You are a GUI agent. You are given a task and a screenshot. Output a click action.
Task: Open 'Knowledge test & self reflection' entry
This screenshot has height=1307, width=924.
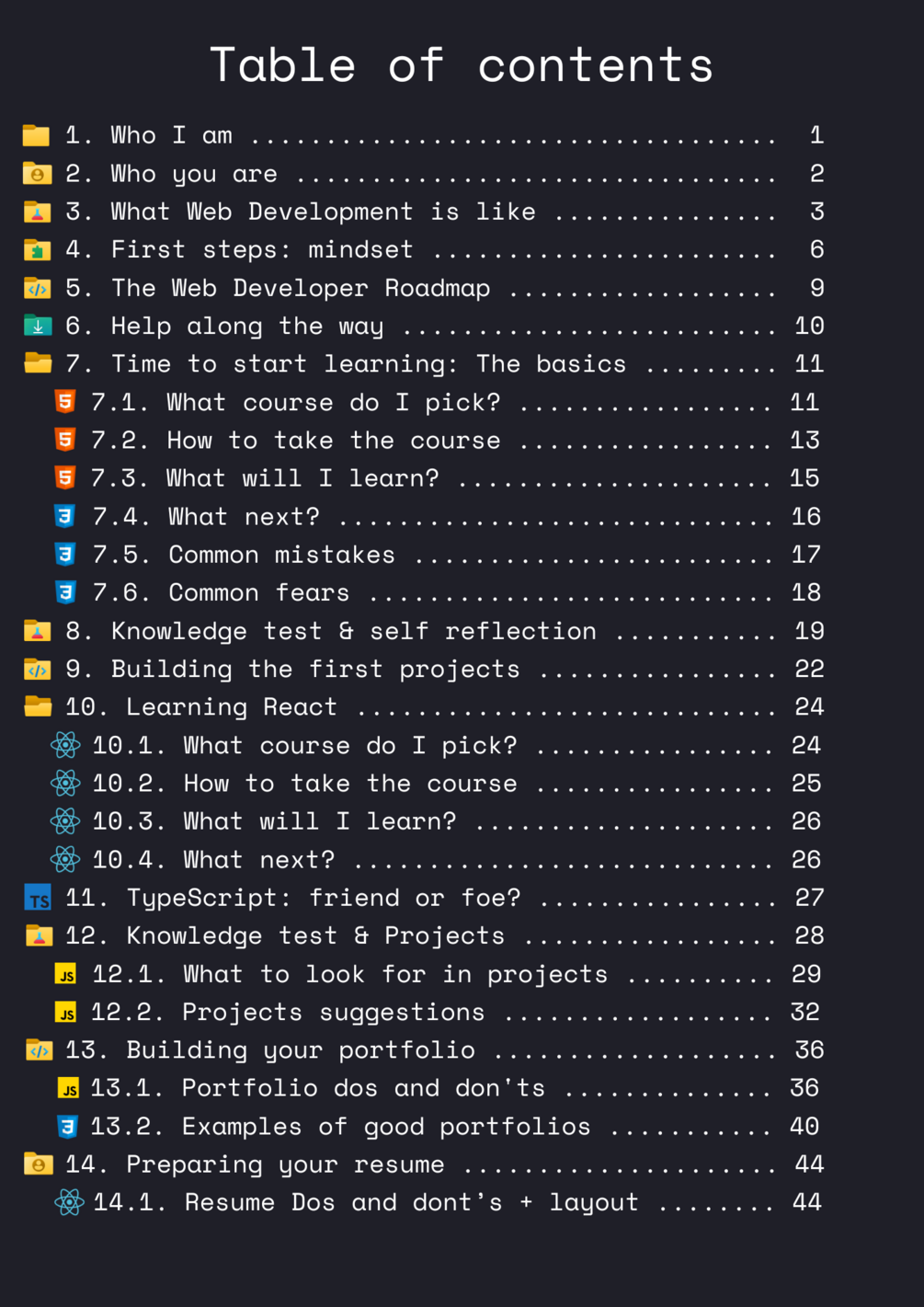click(353, 631)
